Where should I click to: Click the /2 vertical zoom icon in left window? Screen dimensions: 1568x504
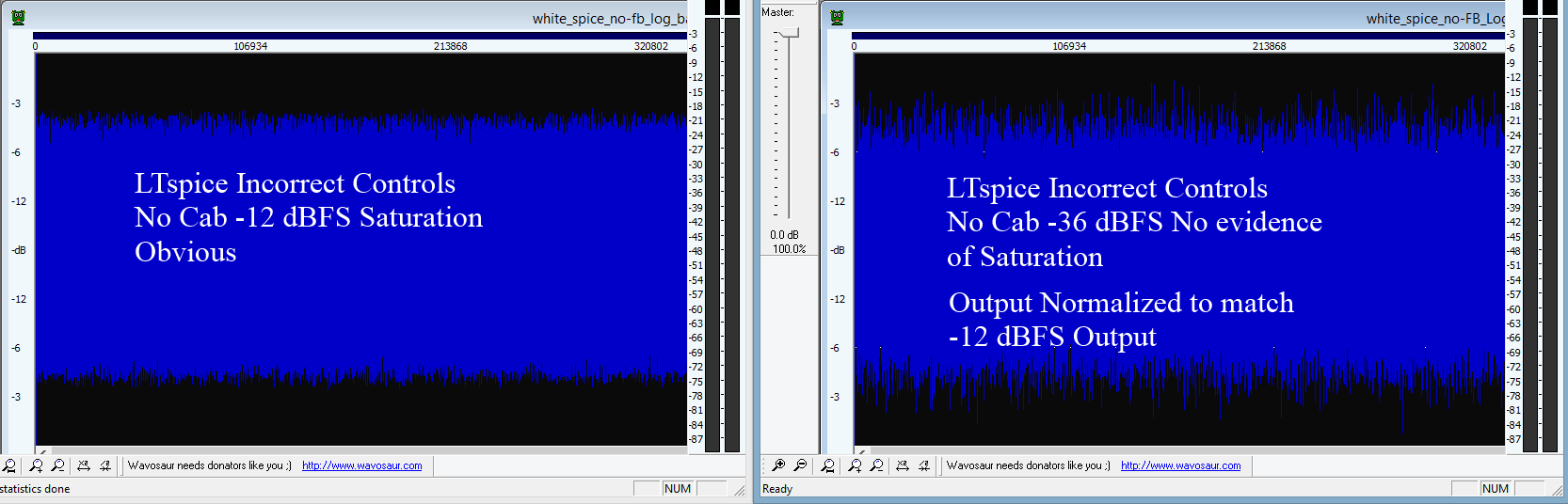click(105, 465)
